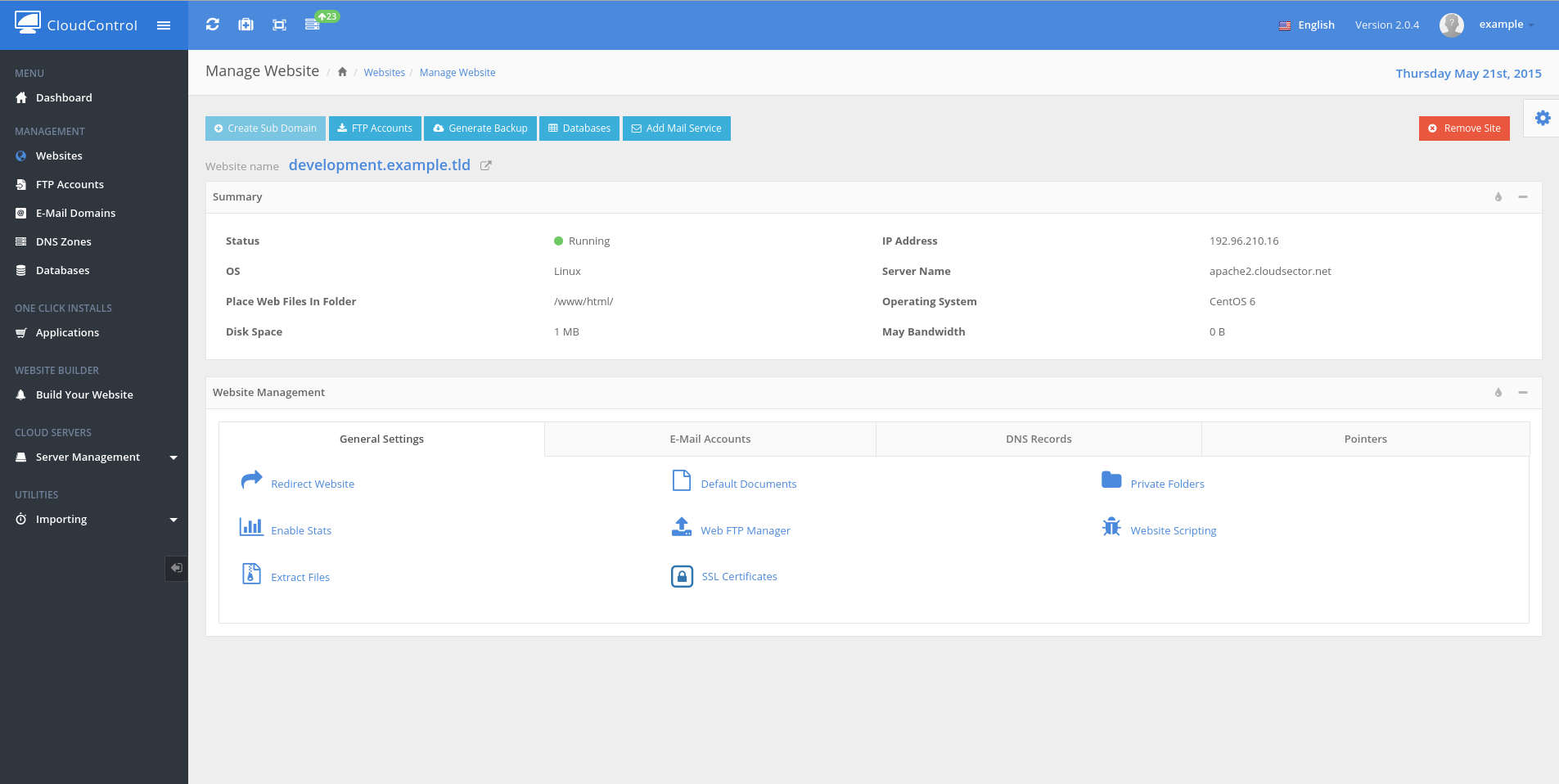Click Website Scripting link
This screenshot has height=784, width=1559.
coord(1174,530)
